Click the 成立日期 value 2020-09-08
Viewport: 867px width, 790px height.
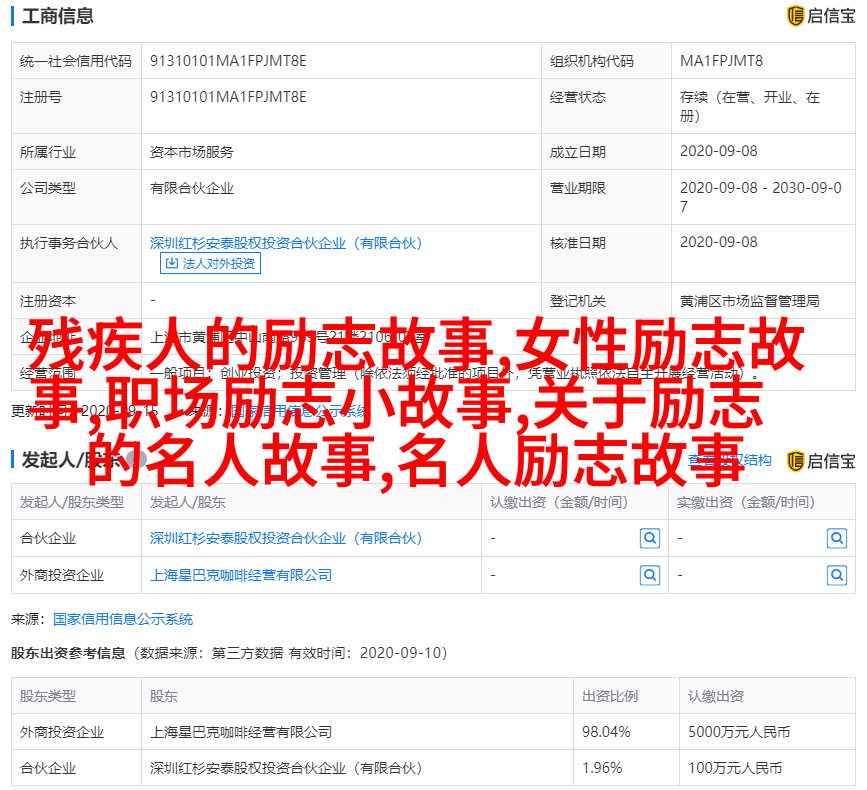(x=719, y=151)
